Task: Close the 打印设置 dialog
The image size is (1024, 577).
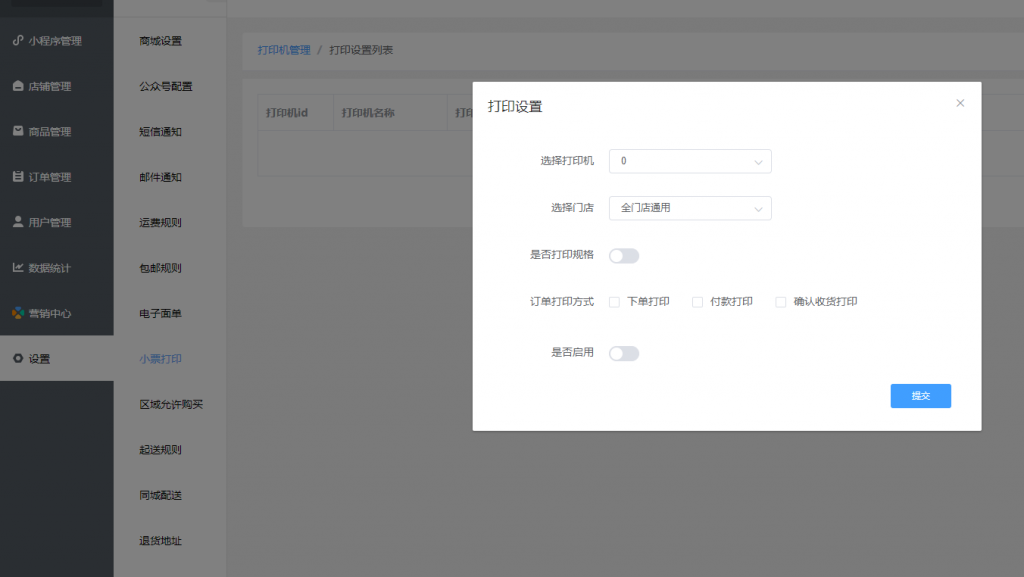Action: (x=960, y=103)
